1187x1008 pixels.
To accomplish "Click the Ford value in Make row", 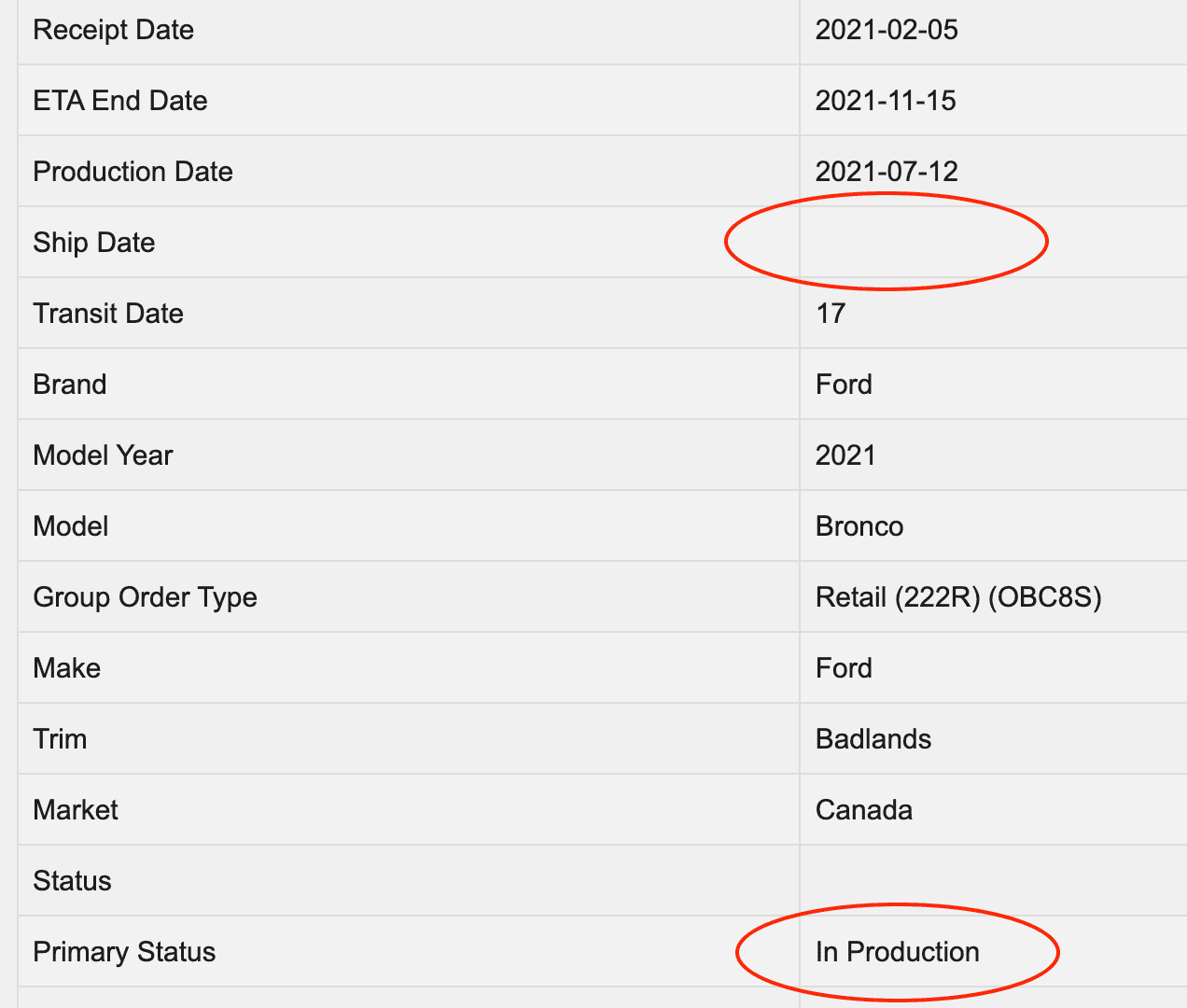I will [x=844, y=668].
